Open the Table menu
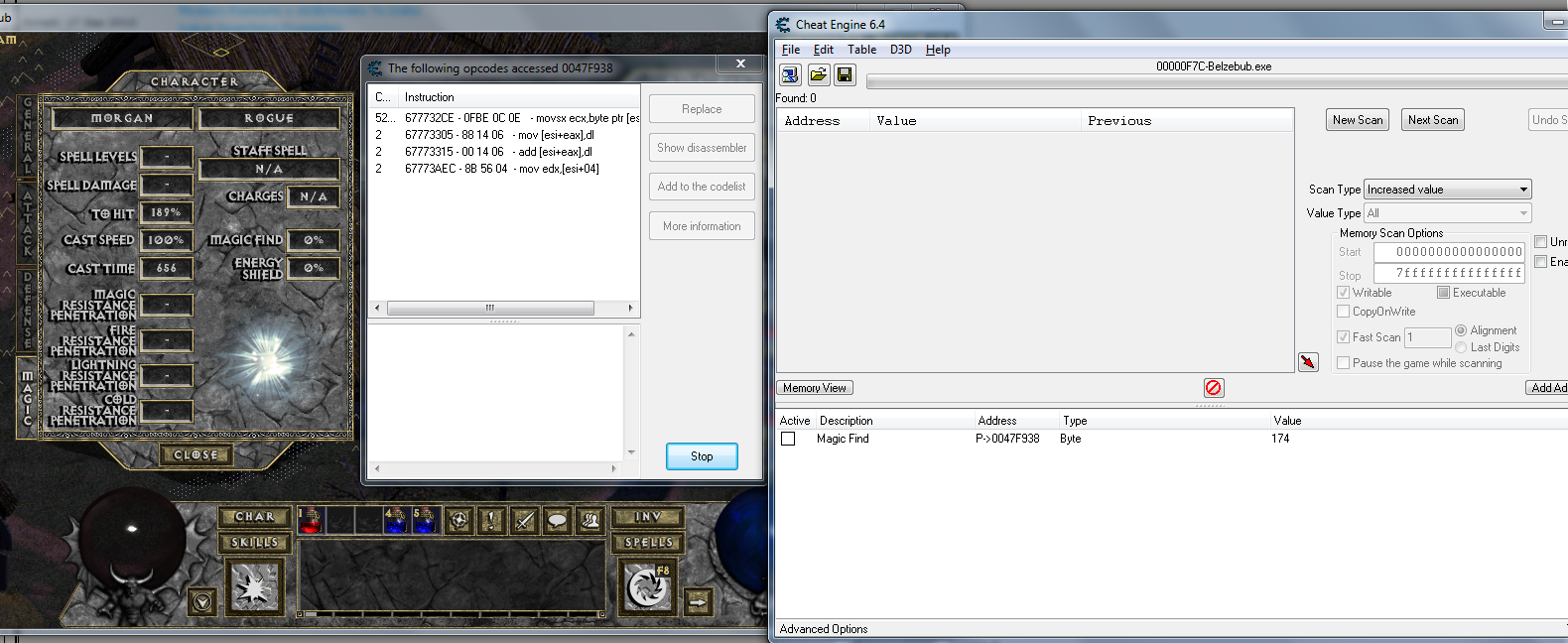 click(x=861, y=50)
